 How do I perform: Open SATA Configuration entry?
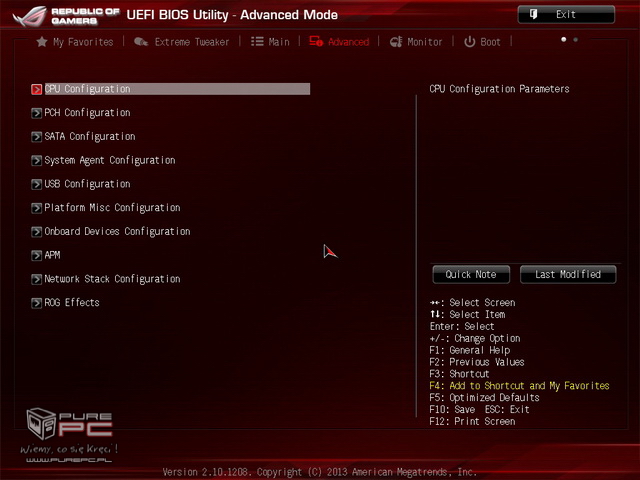click(90, 136)
